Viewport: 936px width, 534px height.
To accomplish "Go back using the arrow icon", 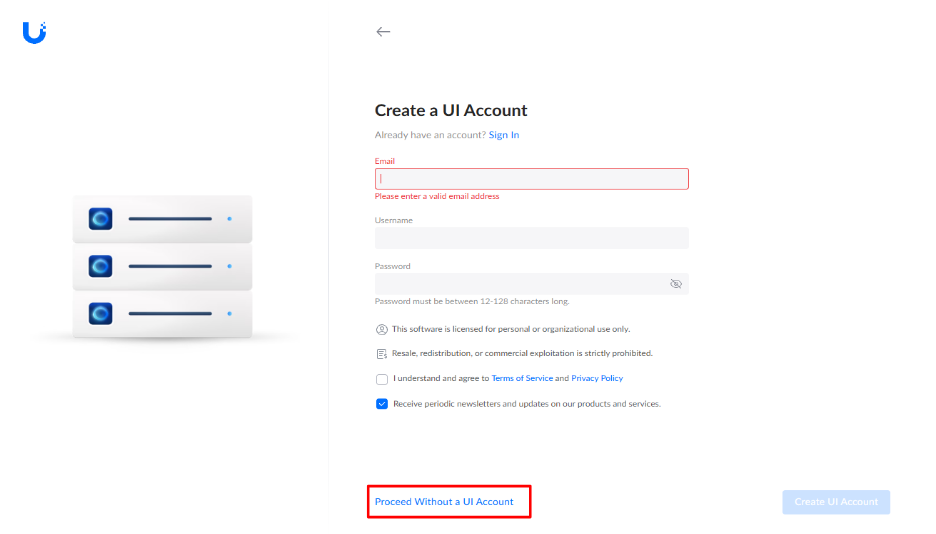I will 383,32.
